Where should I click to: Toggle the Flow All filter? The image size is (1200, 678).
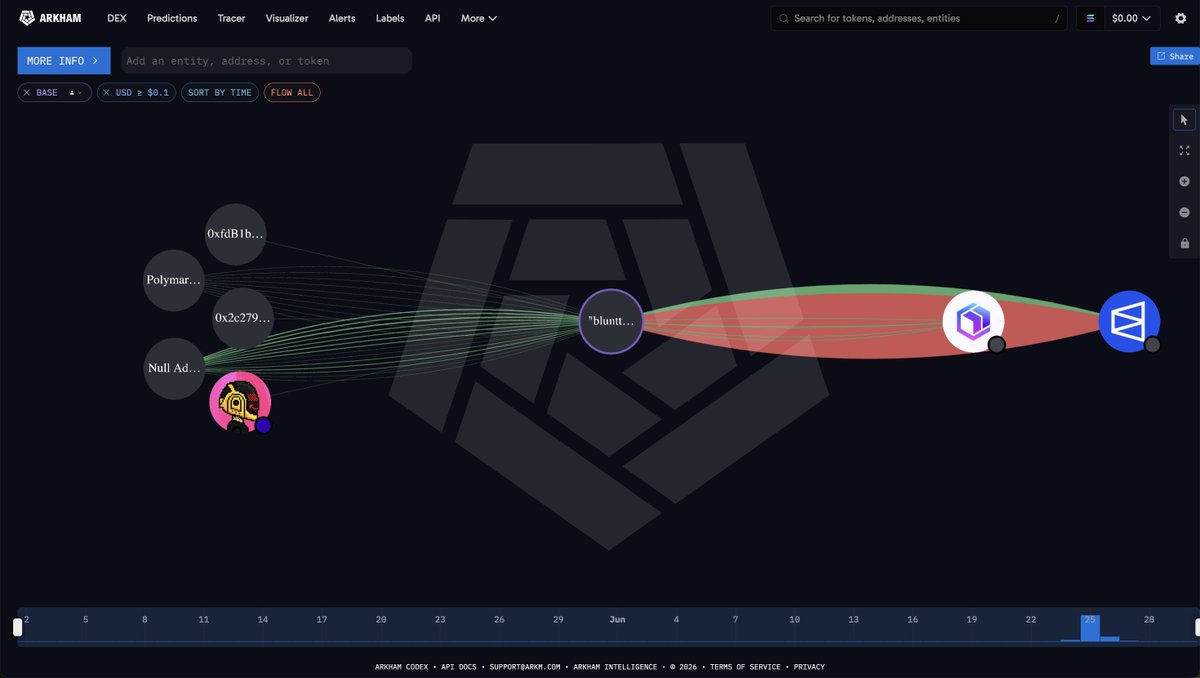[x=292, y=92]
